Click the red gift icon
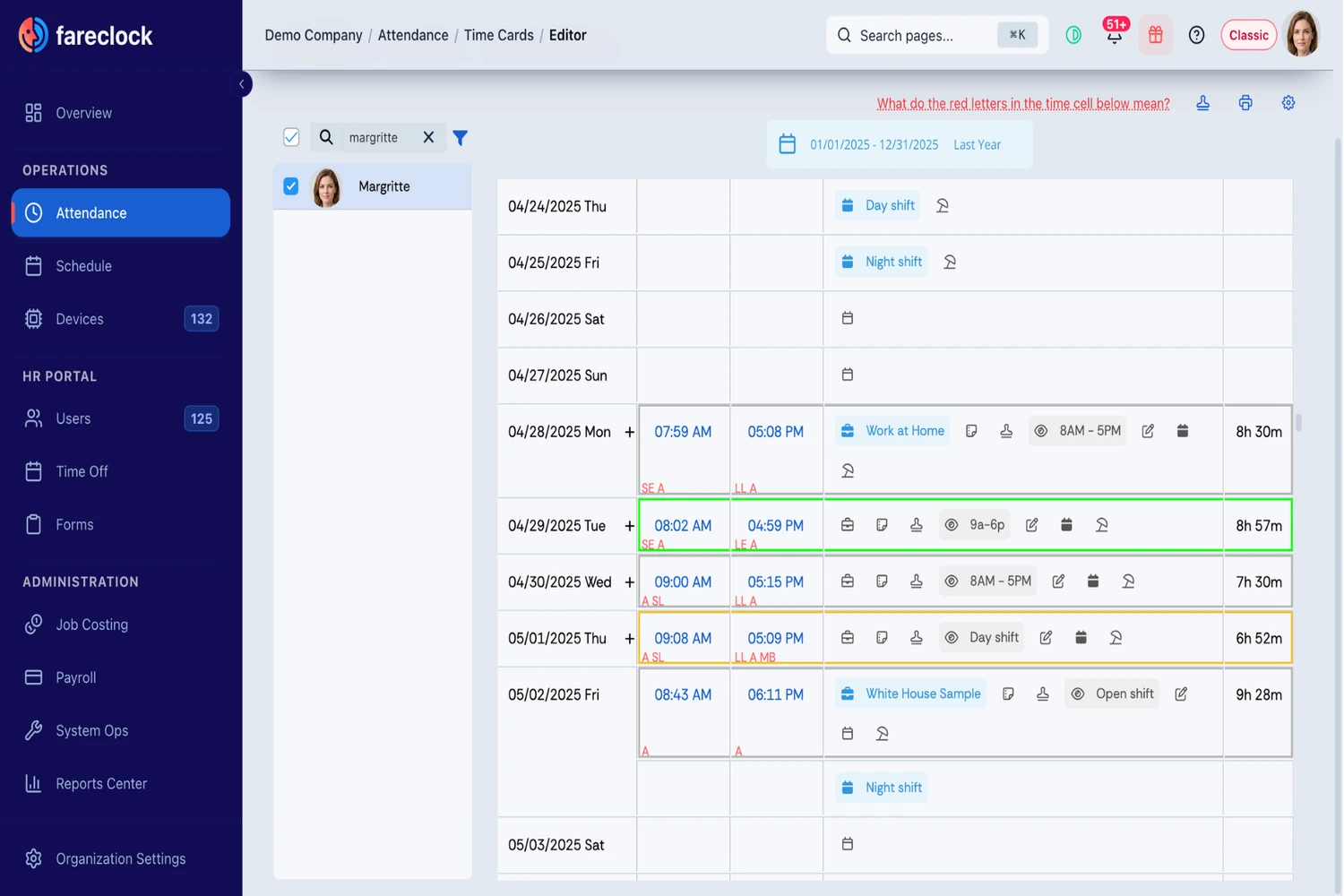The width and height of the screenshot is (1344, 896). pos(1156,35)
